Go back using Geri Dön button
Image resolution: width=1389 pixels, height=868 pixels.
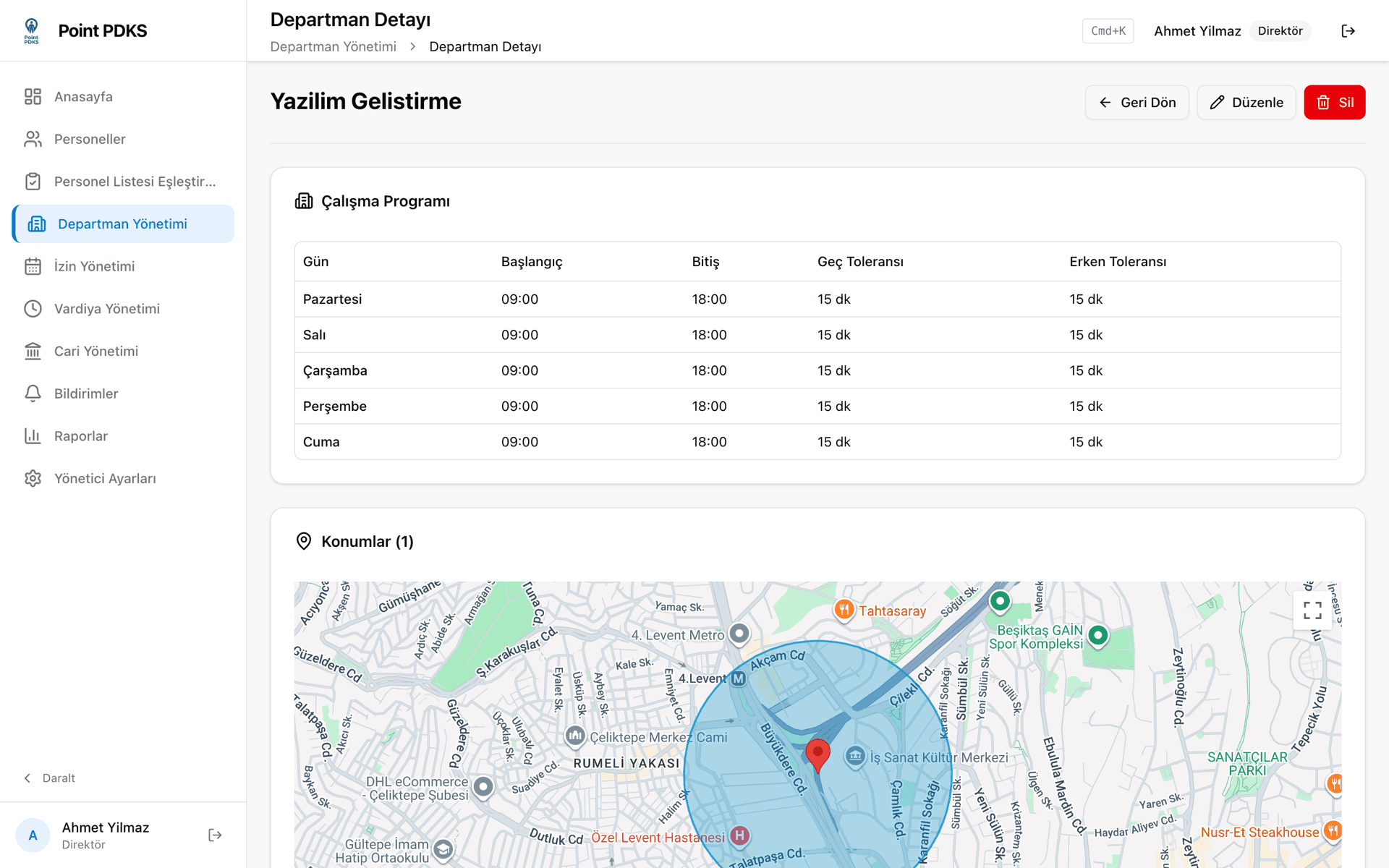click(x=1137, y=102)
